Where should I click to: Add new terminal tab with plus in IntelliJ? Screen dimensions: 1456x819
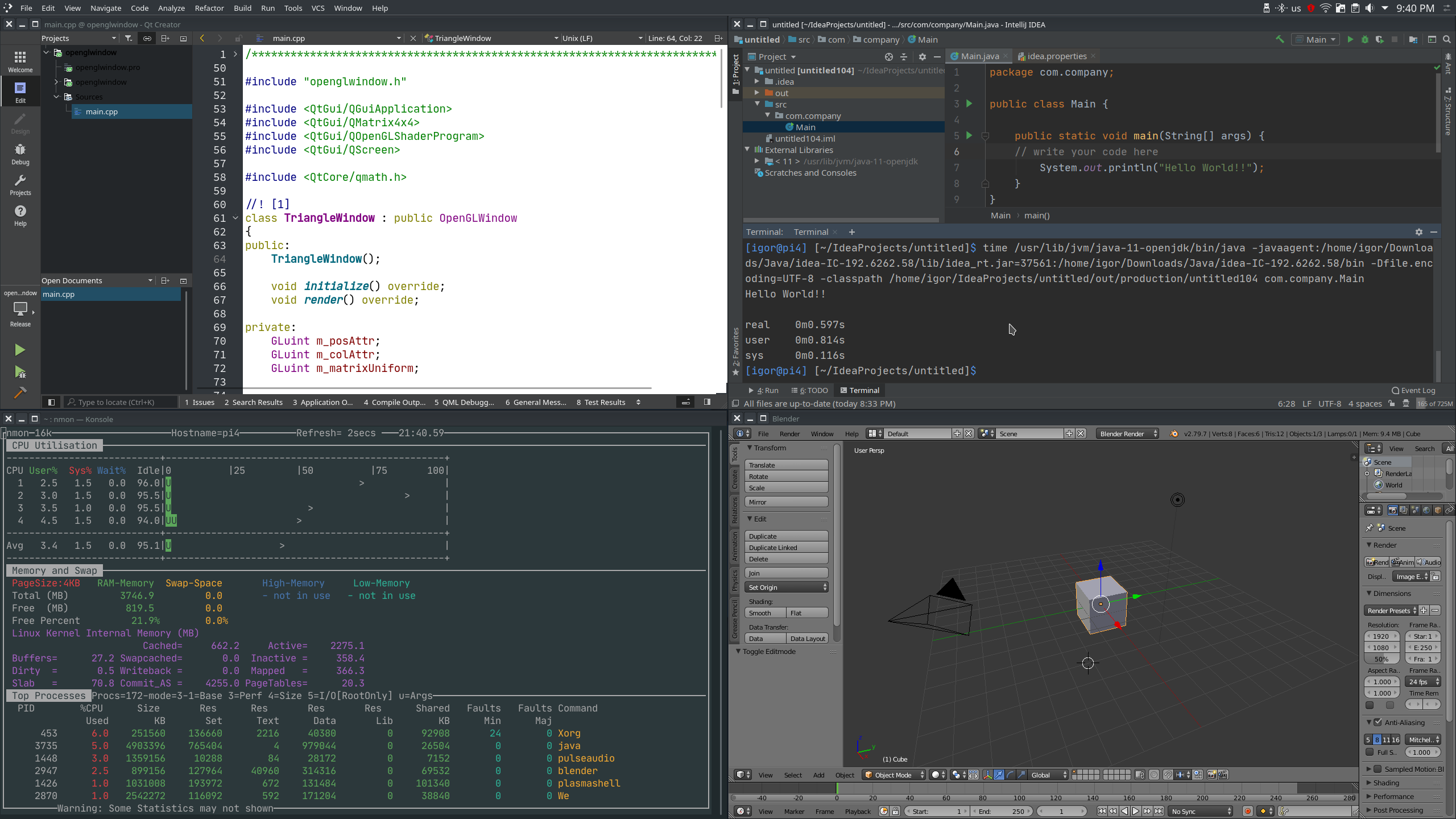pyautogui.click(x=851, y=232)
